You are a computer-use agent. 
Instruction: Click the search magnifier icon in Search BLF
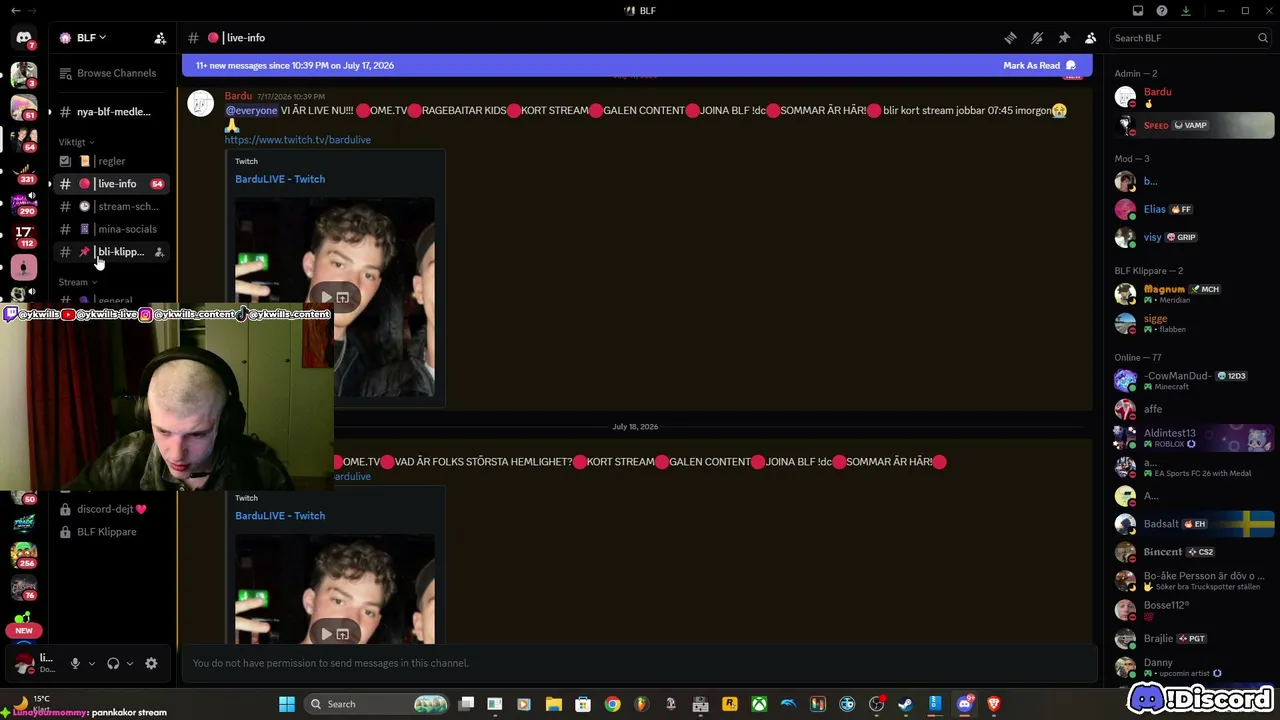(x=1263, y=38)
